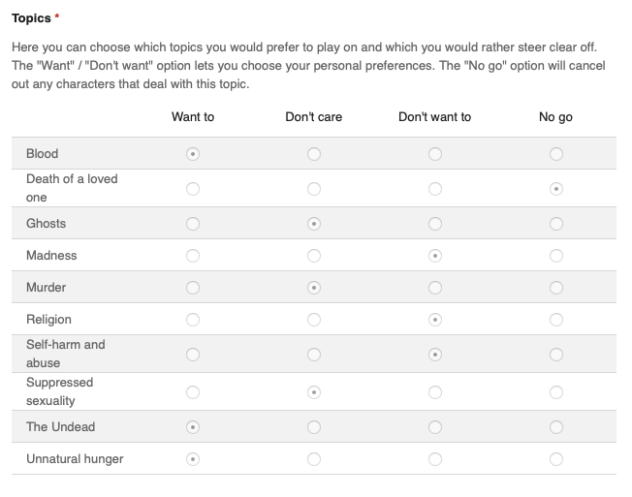Select "Want to" for Religion
Image resolution: width=632 pixels, height=497 pixels.
click(x=193, y=320)
